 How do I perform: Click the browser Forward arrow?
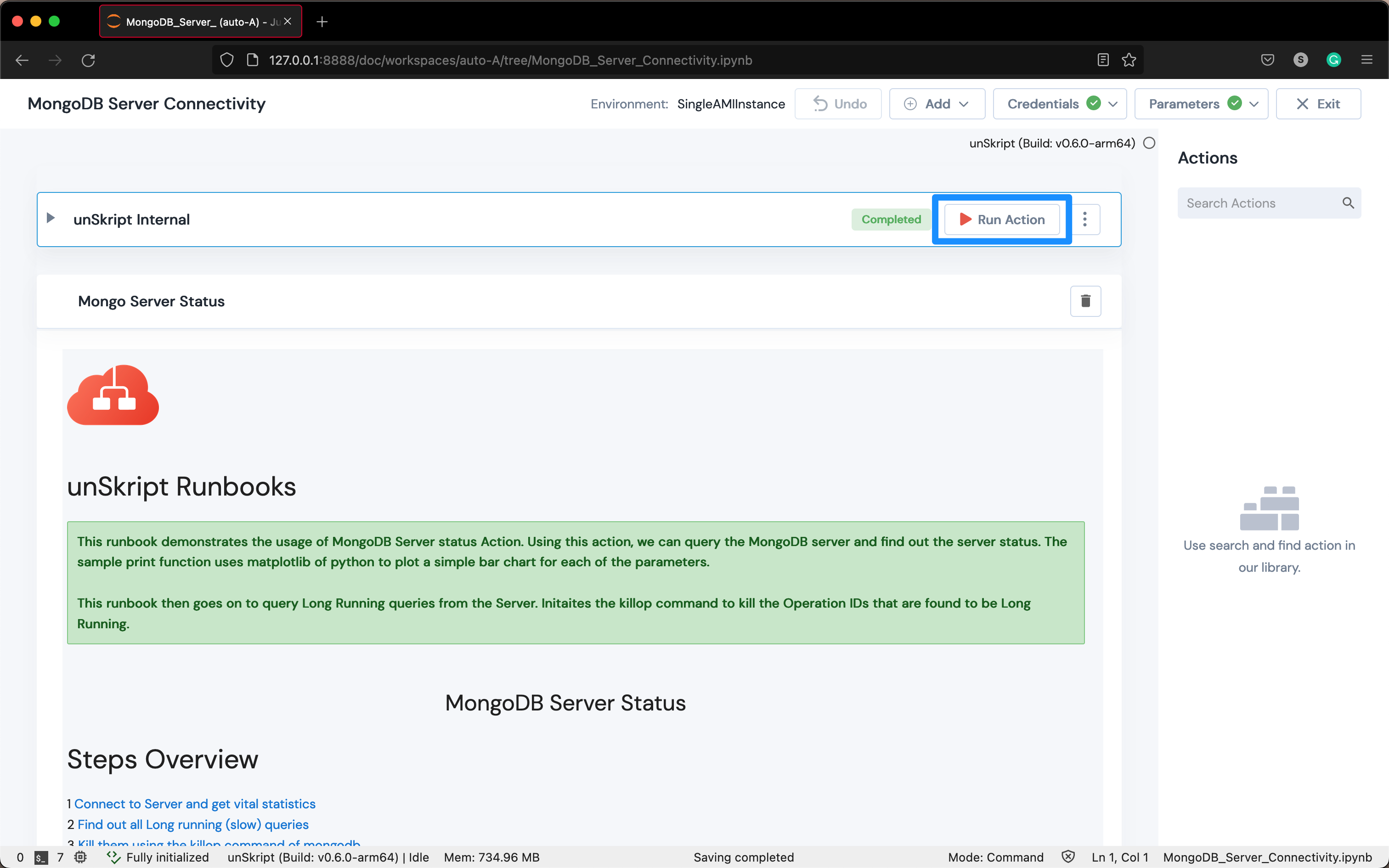[x=55, y=60]
